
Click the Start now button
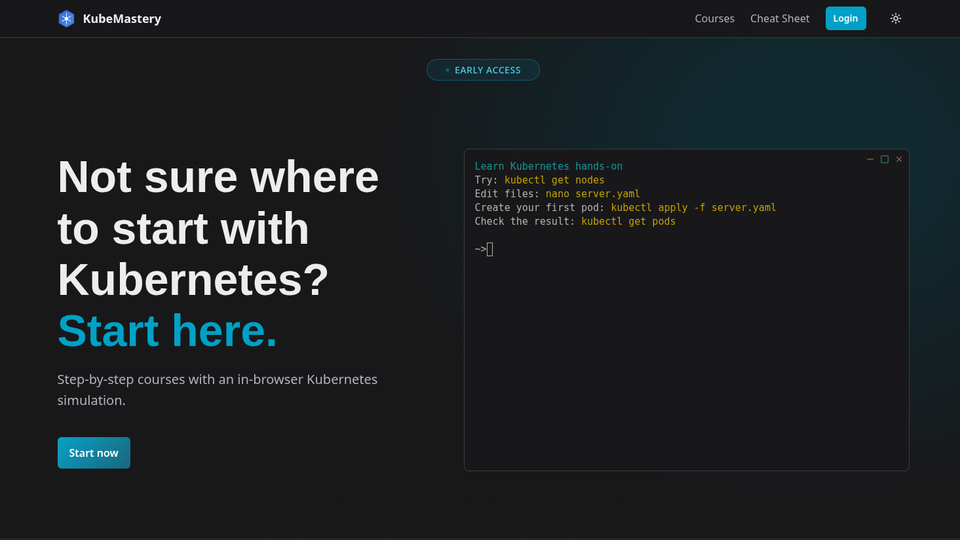pos(94,453)
